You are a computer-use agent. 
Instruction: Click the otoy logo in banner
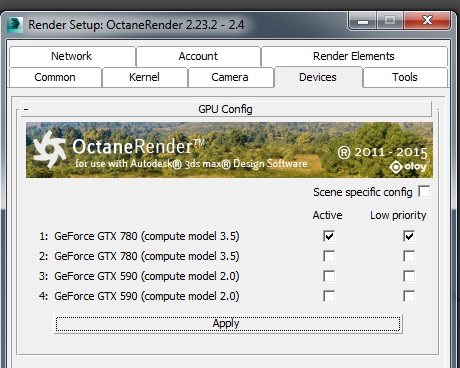[408, 166]
